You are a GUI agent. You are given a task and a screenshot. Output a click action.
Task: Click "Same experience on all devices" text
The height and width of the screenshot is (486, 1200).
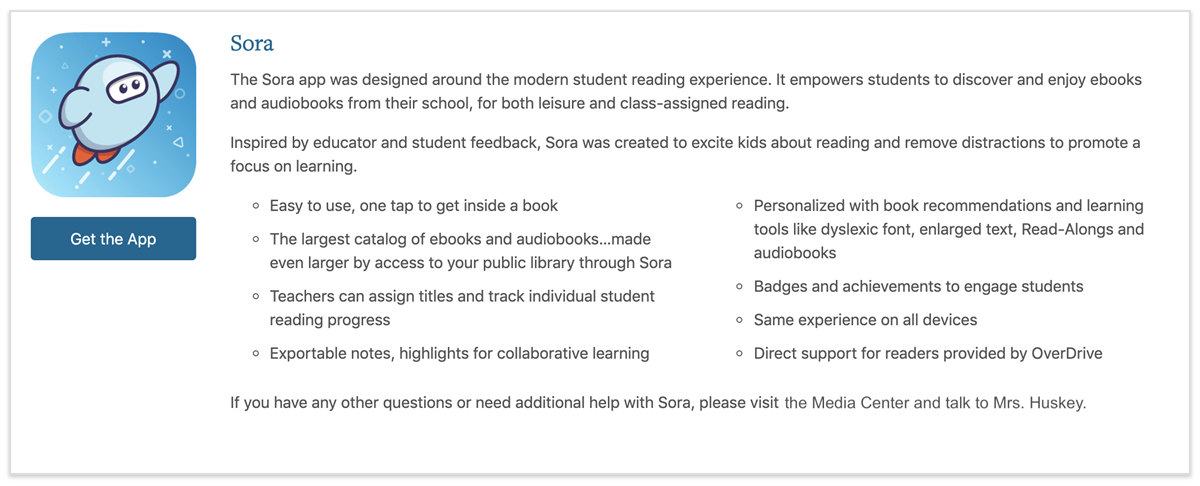pos(866,320)
